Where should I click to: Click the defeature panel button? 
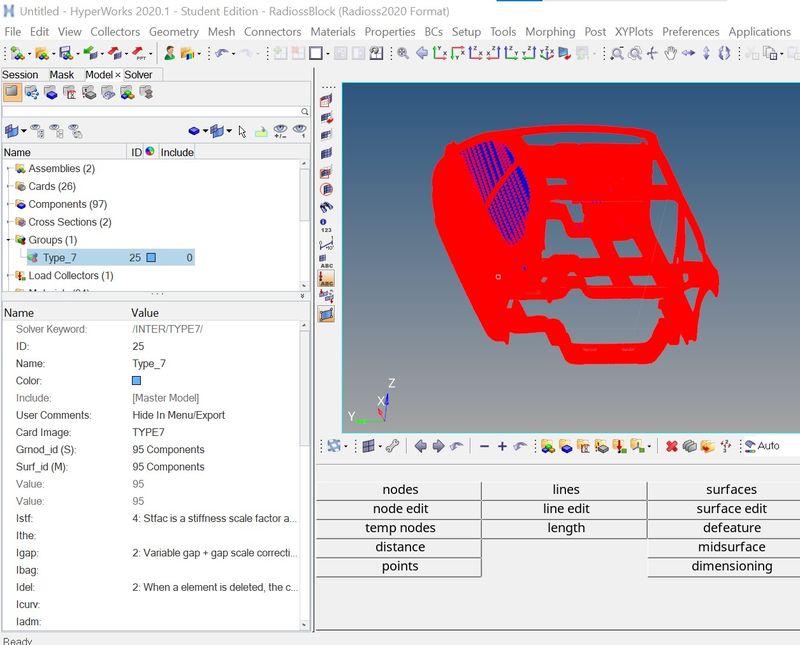coord(731,528)
